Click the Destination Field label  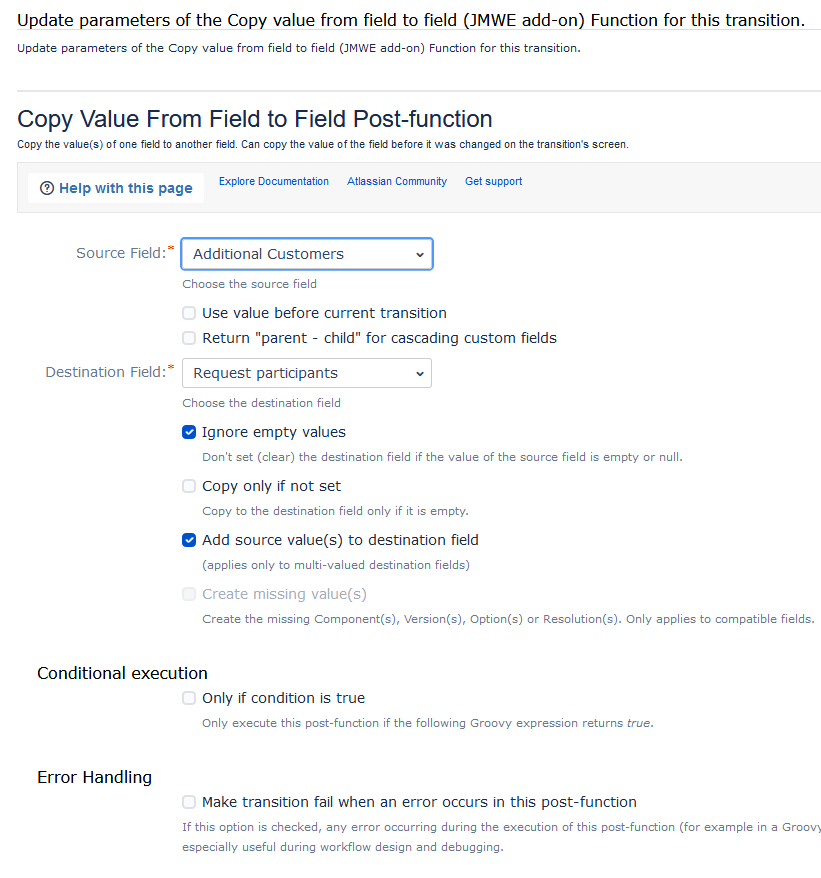(x=105, y=373)
